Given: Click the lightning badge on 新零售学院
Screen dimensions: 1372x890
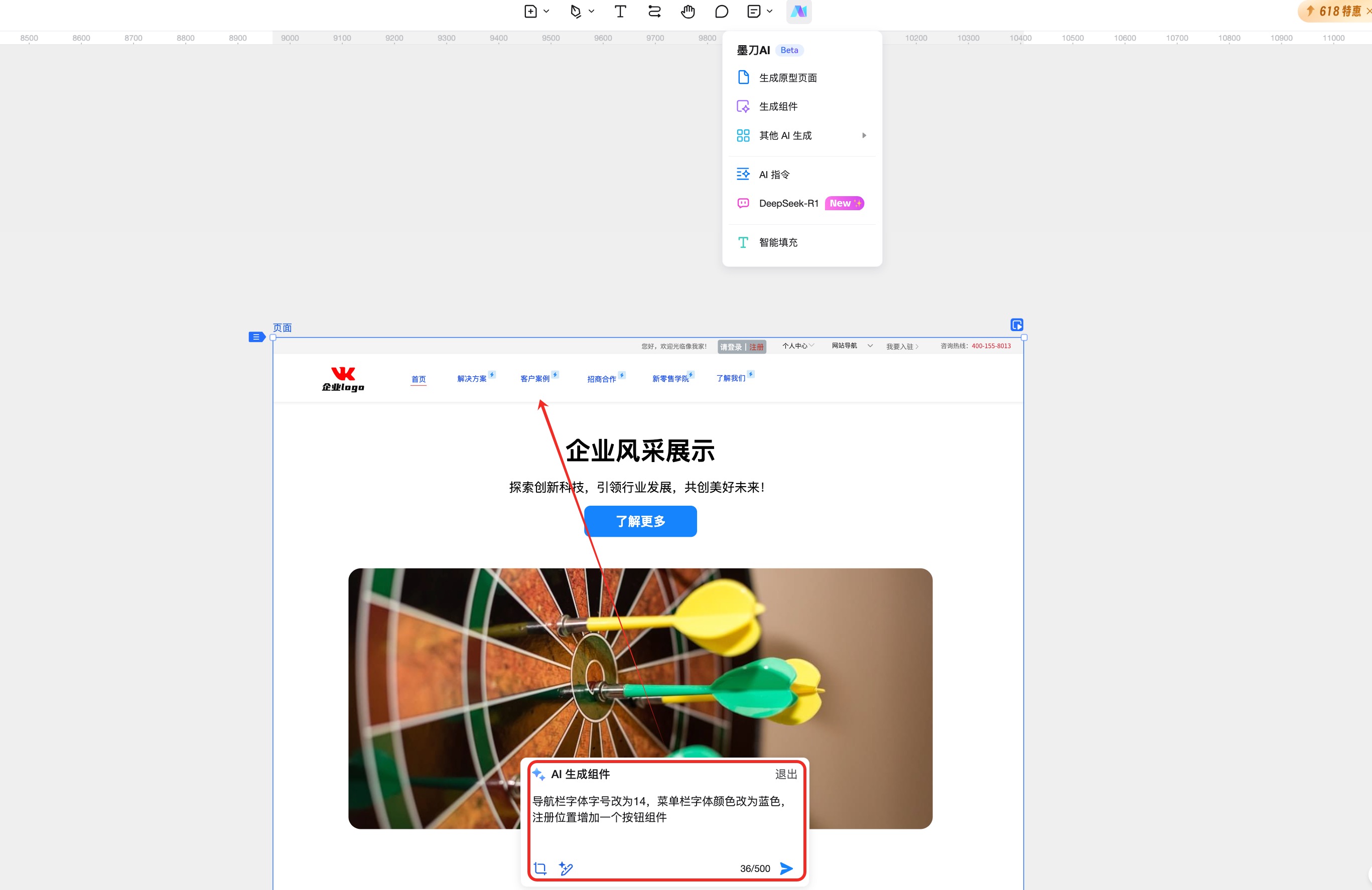Looking at the screenshot, I should pyautogui.click(x=691, y=375).
